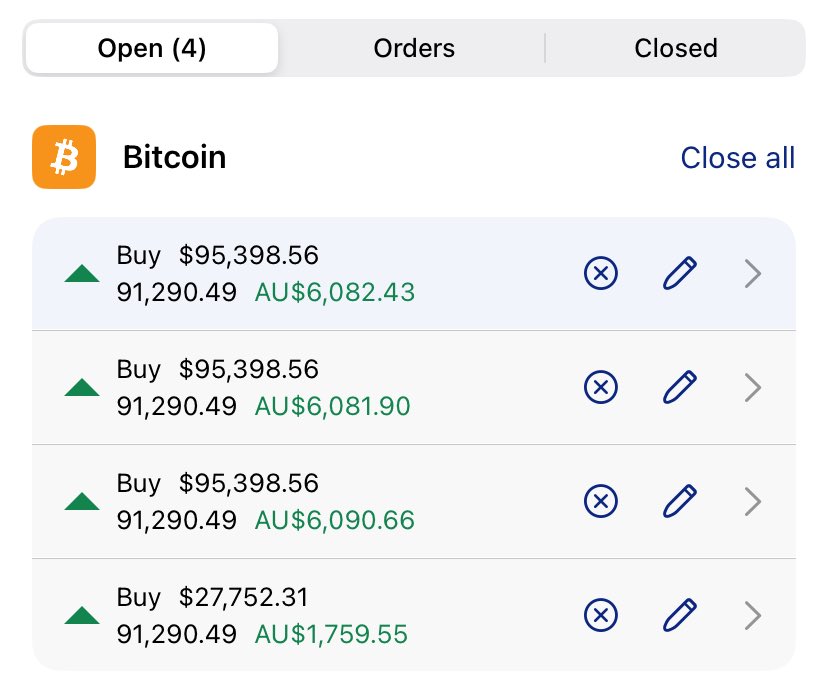
Task: Expand details chevron for AU$6,082.43 position
Action: 753,274
